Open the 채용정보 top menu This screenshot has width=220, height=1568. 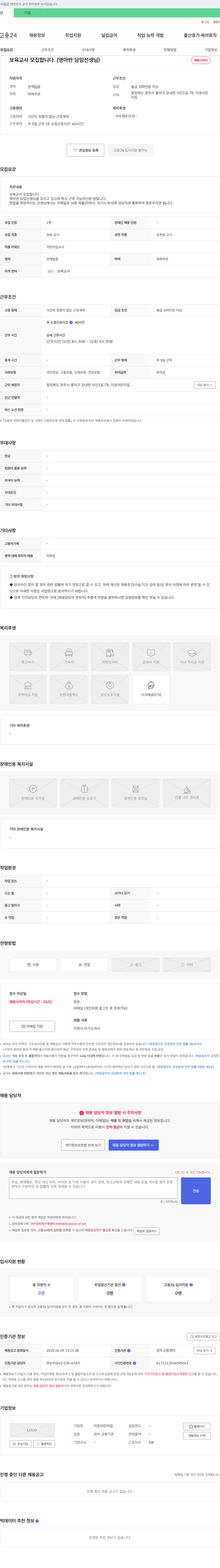point(37,35)
